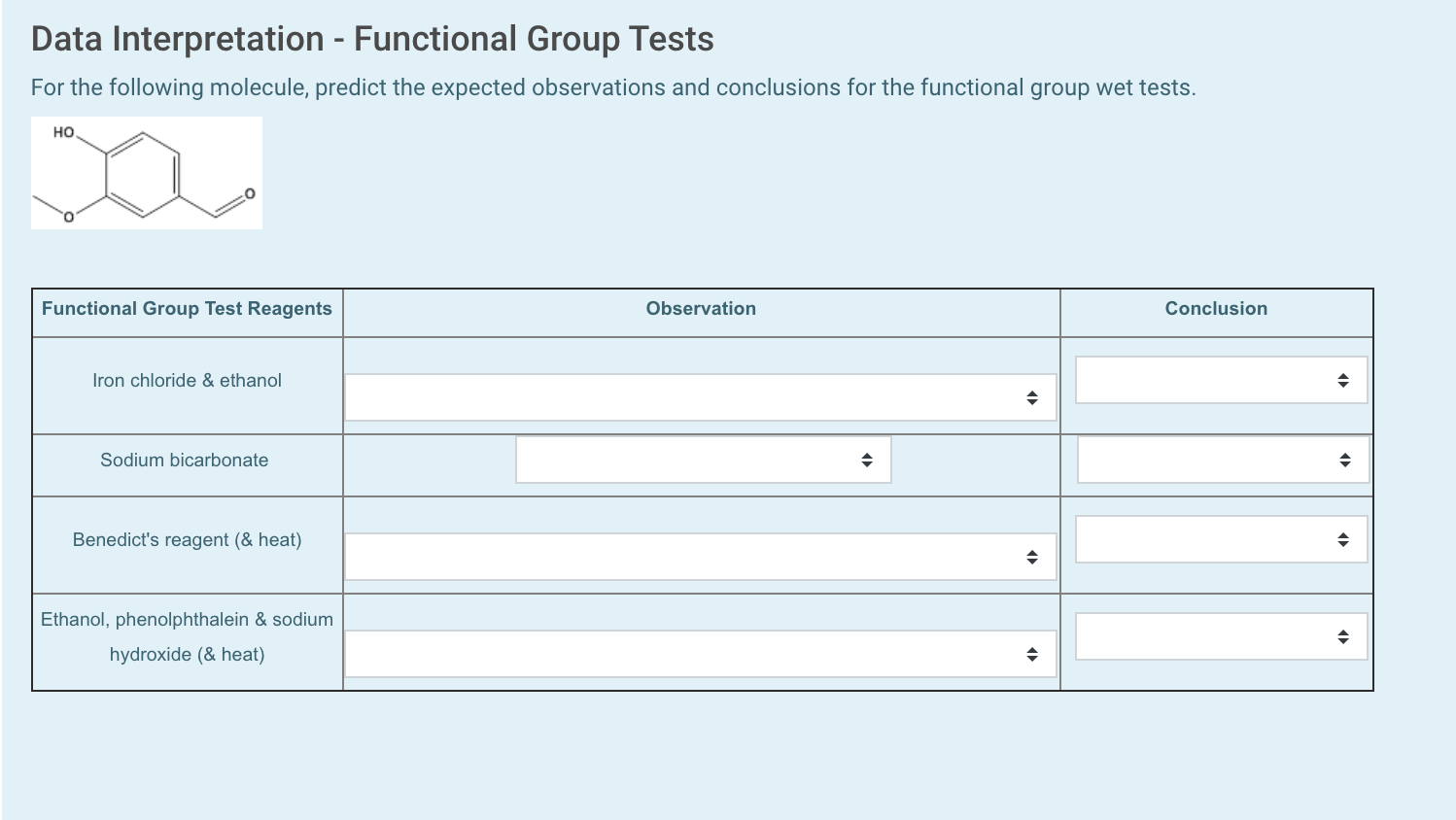Click the Data Interpretation page title
Viewport: 1456px width, 820px height.
[x=371, y=39]
